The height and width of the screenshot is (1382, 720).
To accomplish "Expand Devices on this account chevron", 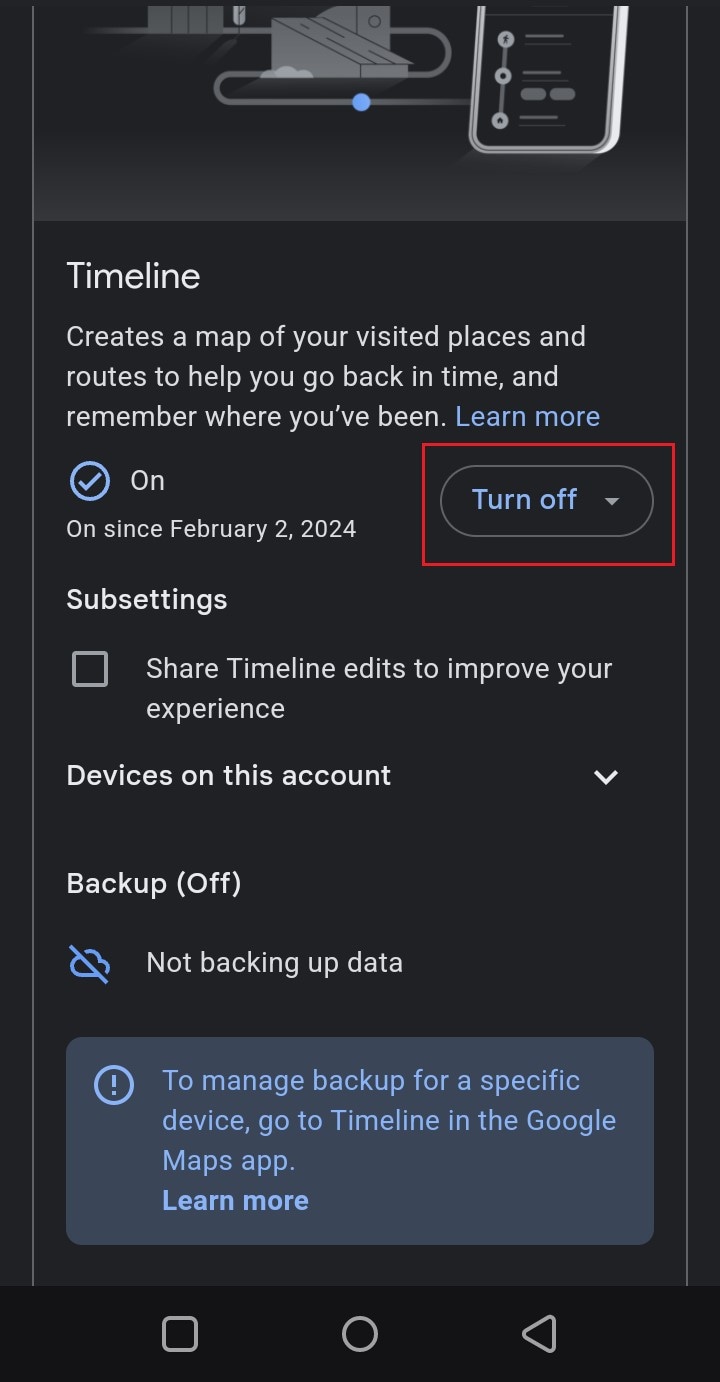I will [x=606, y=777].
